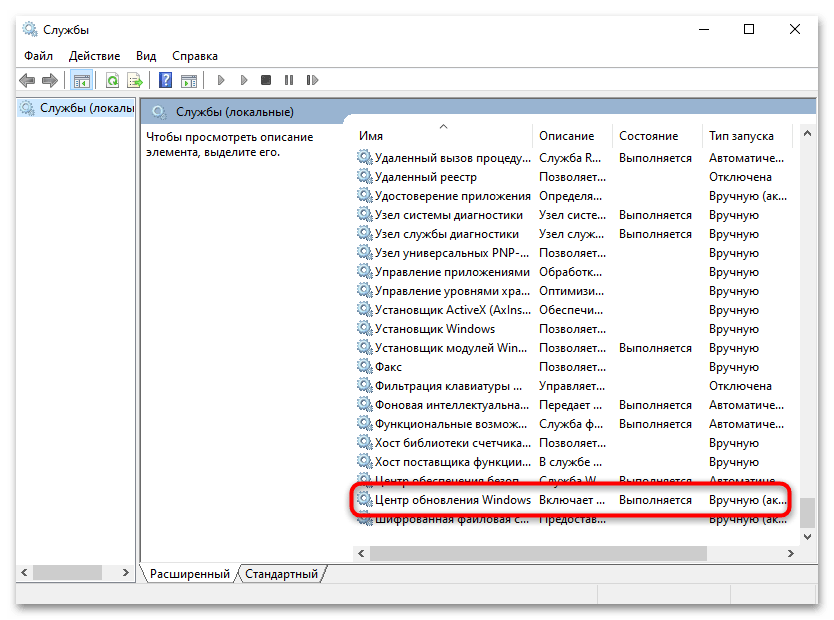Open the Вид menu
Image resolution: width=834 pixels, height=620 pixels.
pos(145,56)
